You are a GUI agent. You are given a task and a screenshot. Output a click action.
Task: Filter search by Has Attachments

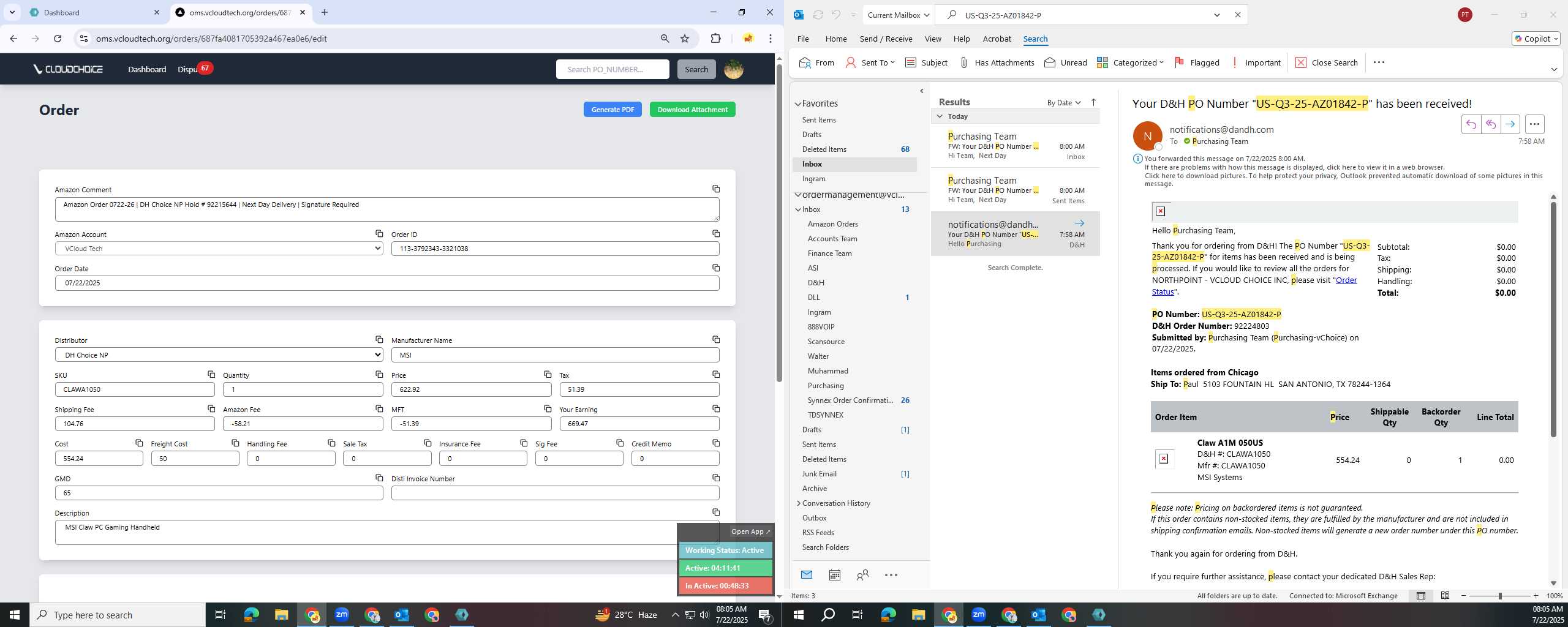click(x=996, y=62)
